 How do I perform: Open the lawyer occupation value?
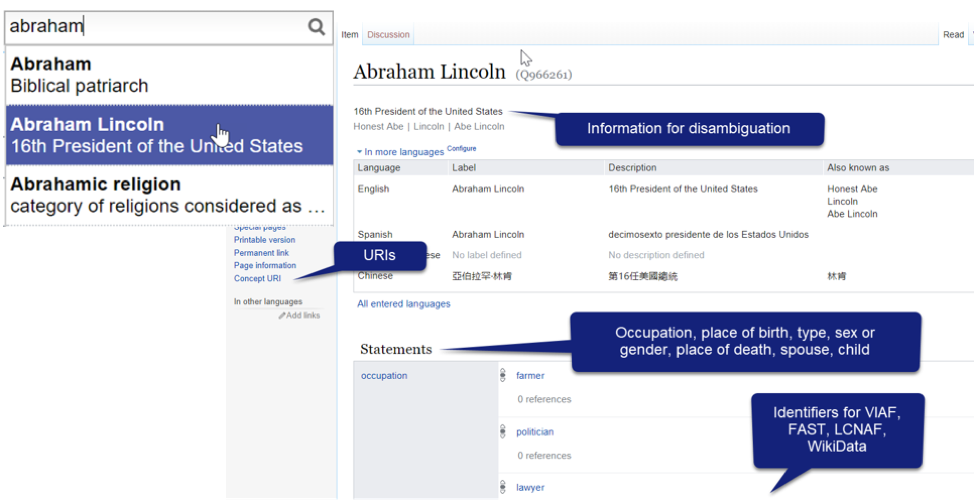click(x=530, y=488)
